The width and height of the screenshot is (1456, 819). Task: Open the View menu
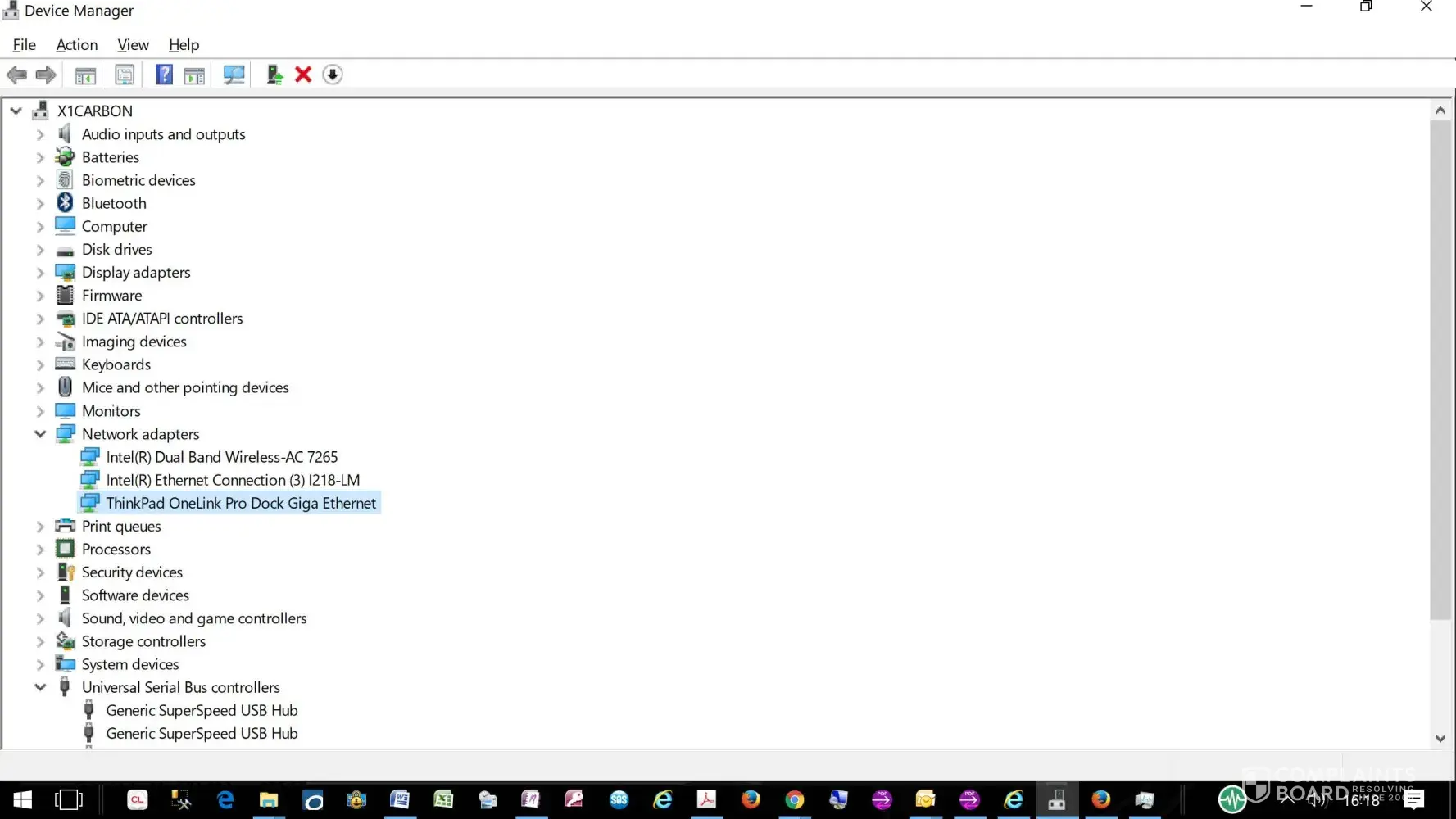[133, 45]
